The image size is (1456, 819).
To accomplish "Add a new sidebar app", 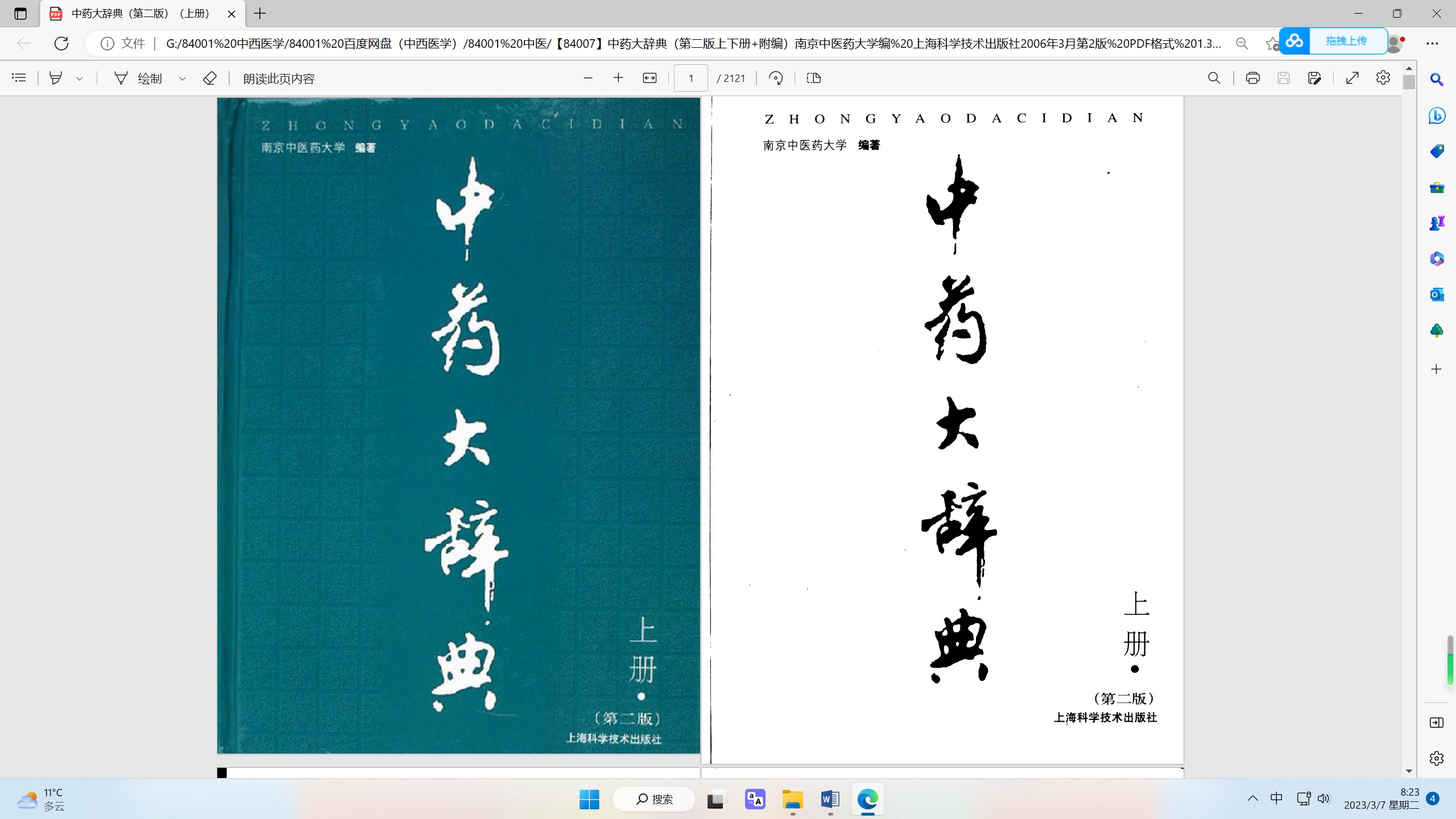I will 1437,369.
